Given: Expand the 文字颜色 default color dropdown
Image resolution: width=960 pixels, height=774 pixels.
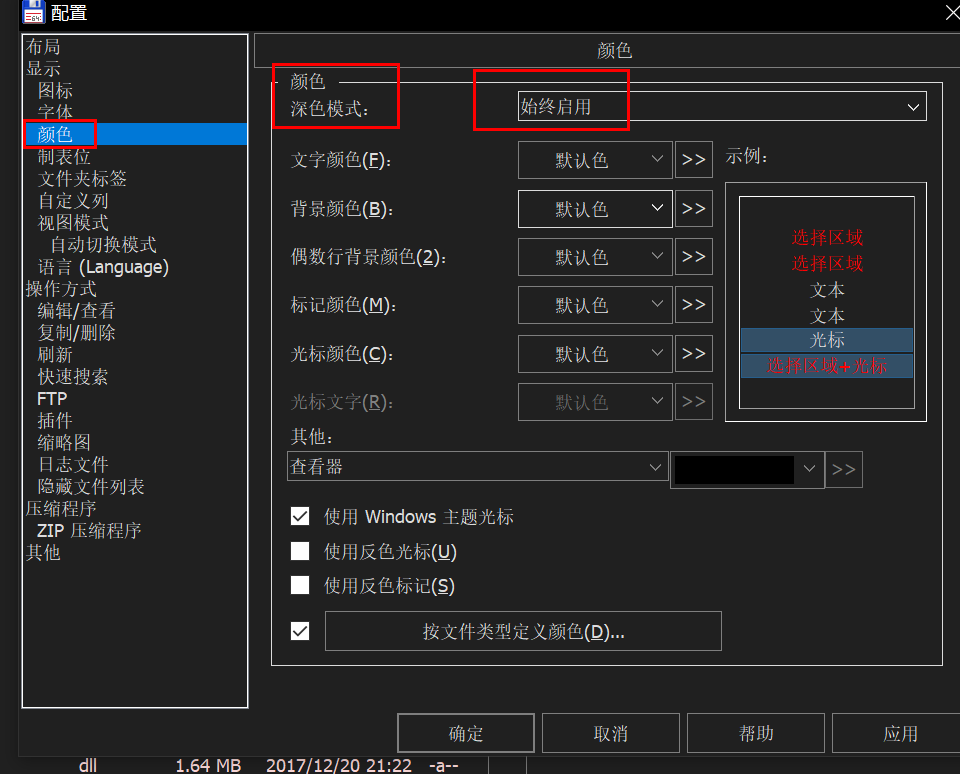Looking at the screenshot, I should coord(595,160).
